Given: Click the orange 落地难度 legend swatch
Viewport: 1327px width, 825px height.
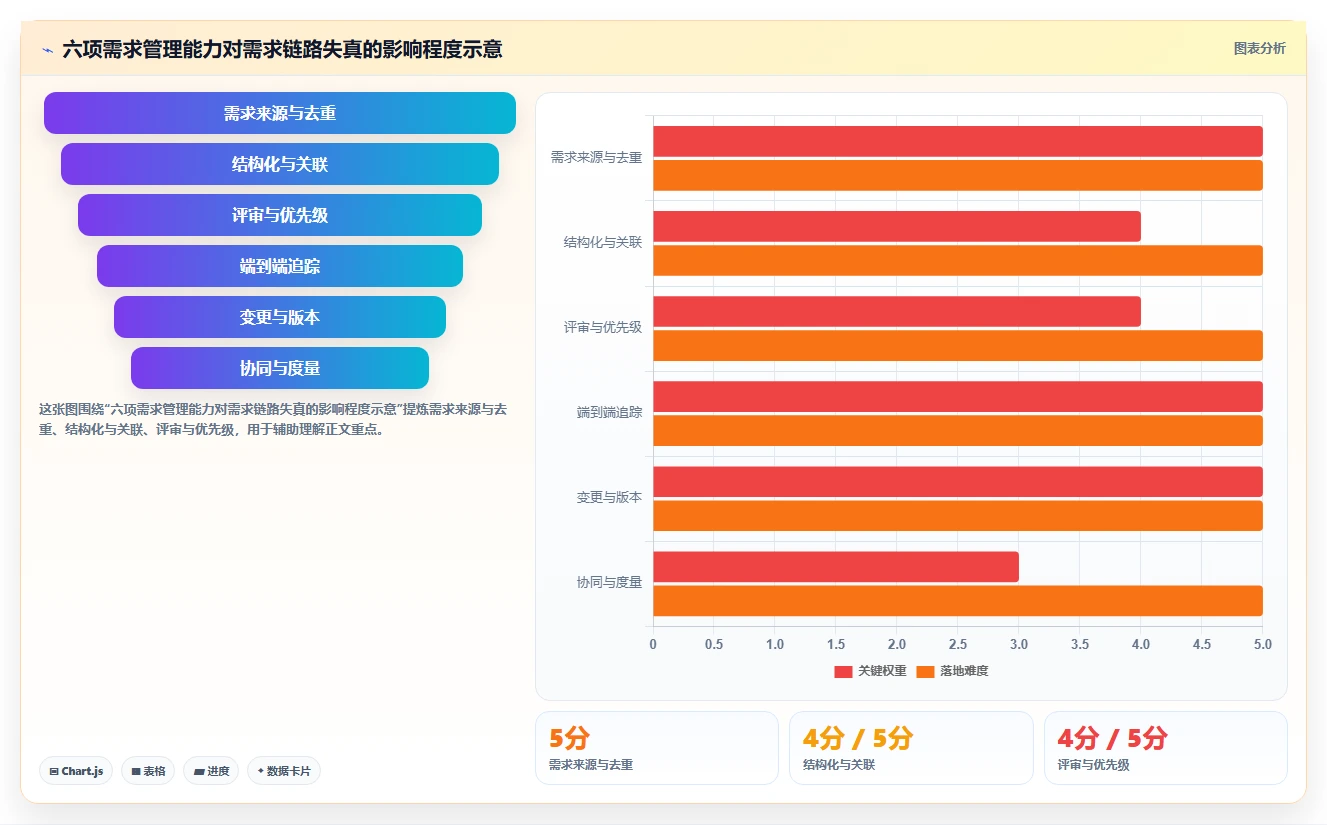Looking at the screenshot, I should 925,671.
